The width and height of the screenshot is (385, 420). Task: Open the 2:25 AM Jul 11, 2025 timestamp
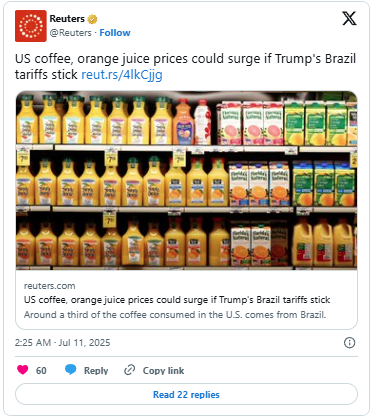coord(62,343)
